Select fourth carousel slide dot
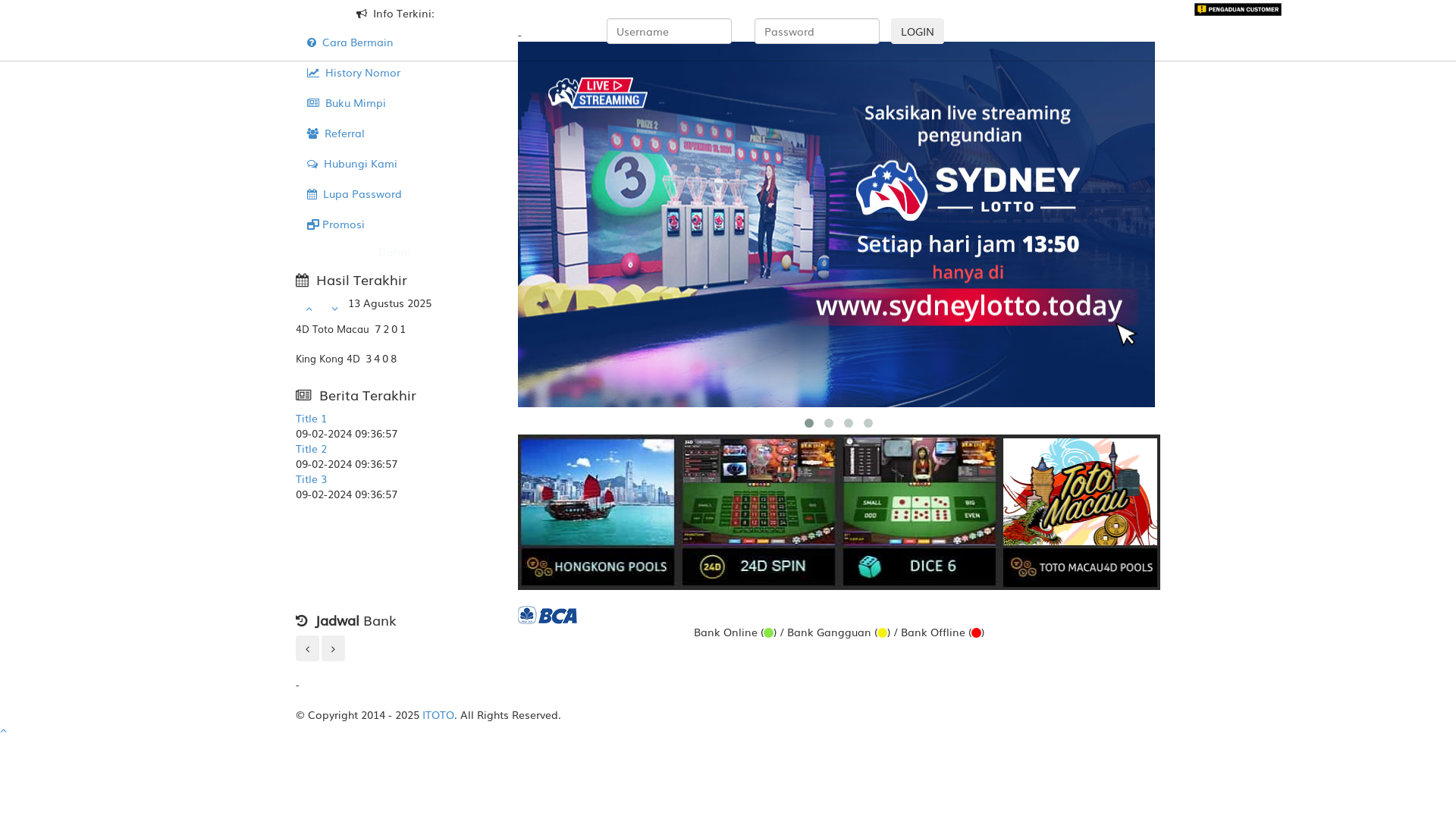1456x819 pixels. click(868, 423)
